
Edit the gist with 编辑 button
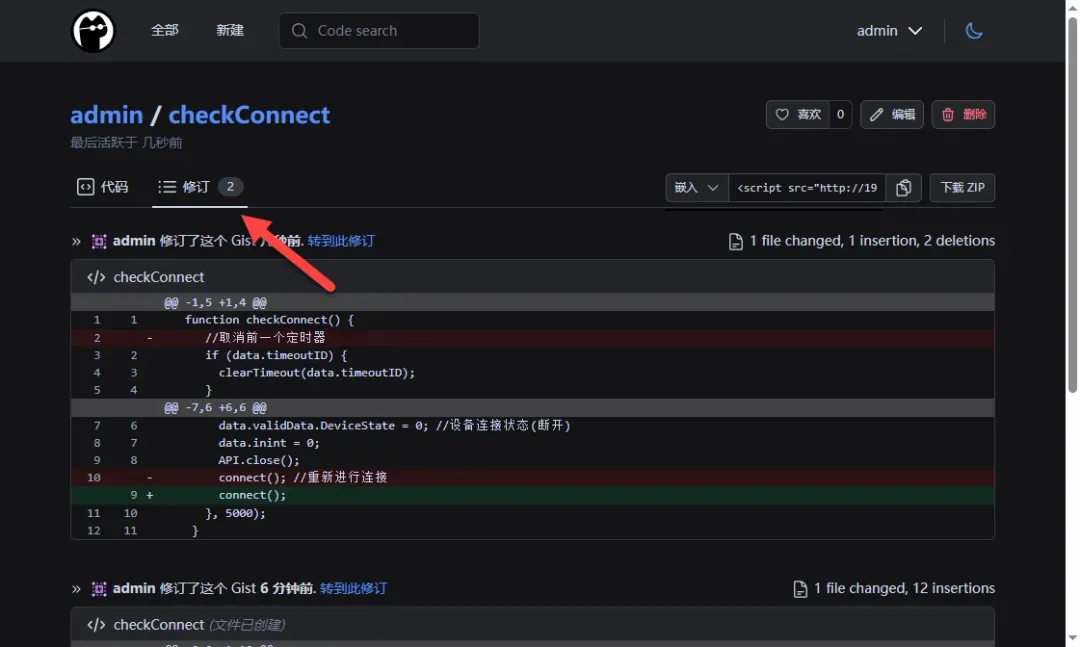pyautogui.click(x=892, y=115)
